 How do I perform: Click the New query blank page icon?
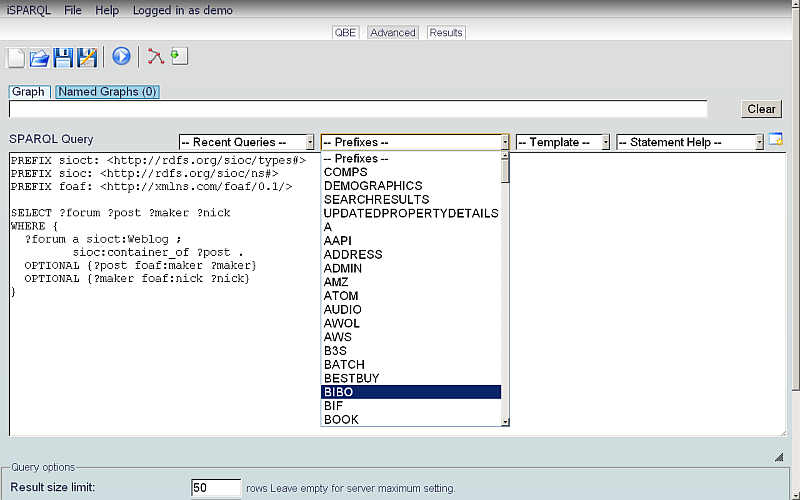point(16,58)
